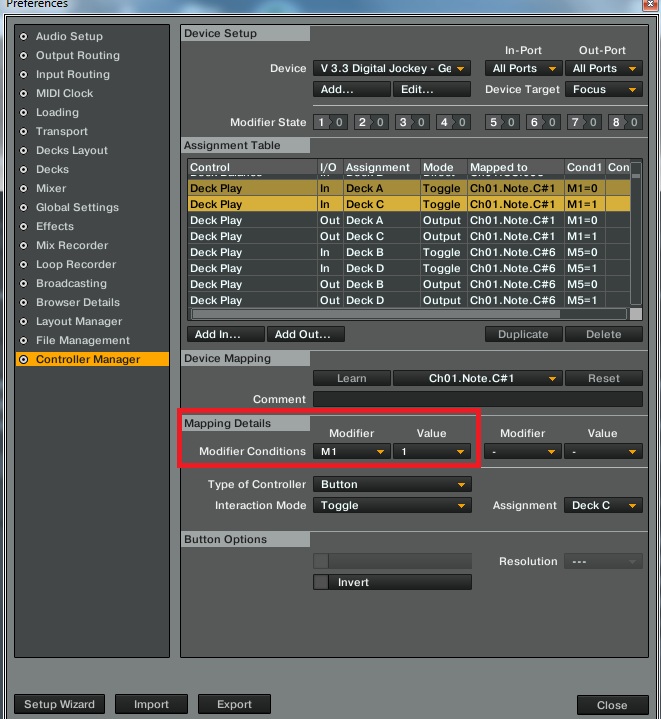This screenshot has height=719, width=661.
Task: Select Deck Play Out Deck D row
Action: point(409,300)
